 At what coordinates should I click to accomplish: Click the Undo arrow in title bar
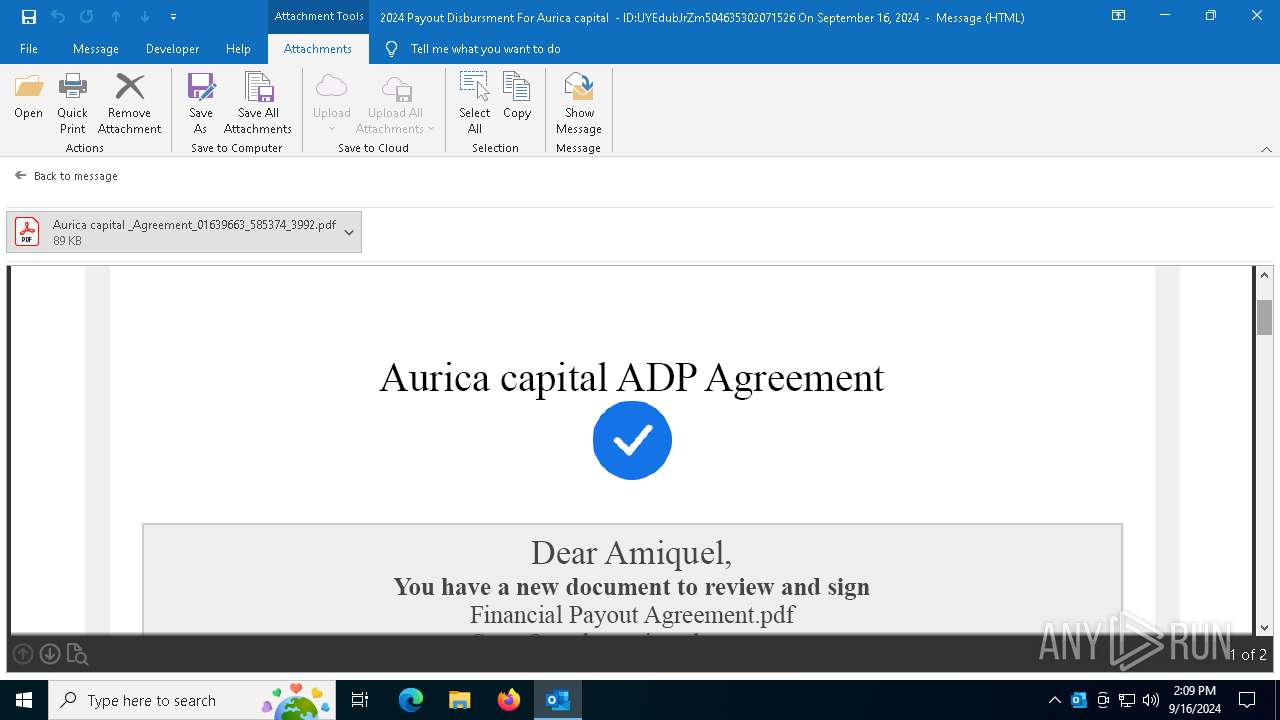pyautogui.click(x=58, y=17)
